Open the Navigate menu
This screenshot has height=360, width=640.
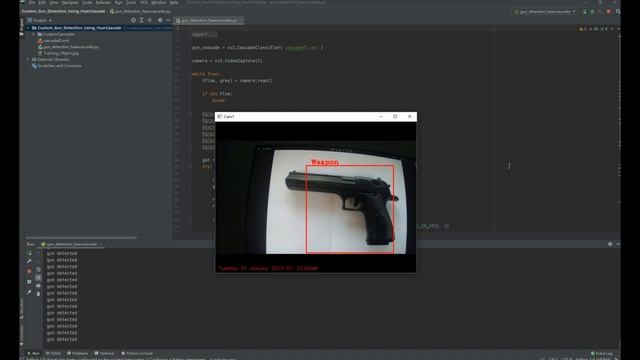tap(70, 2)
